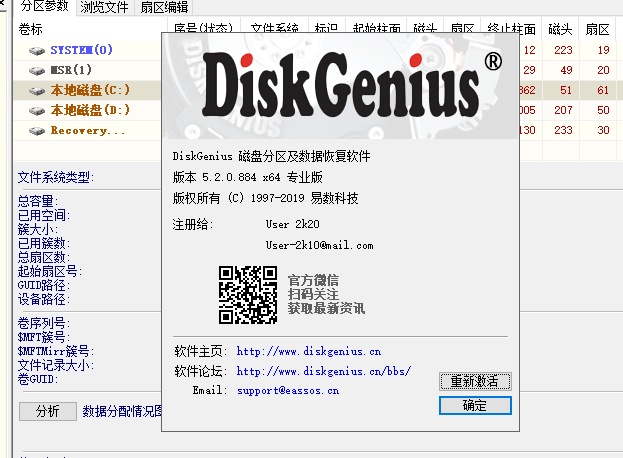
Task: Click the 重新激活 button
Action: 475,381
